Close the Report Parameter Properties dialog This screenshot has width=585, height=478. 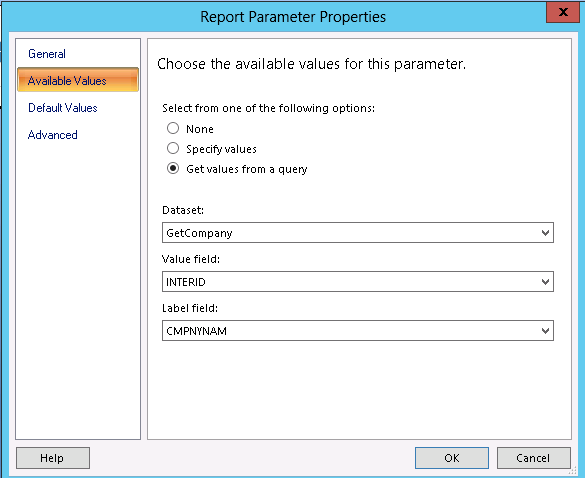click(563, 12)
